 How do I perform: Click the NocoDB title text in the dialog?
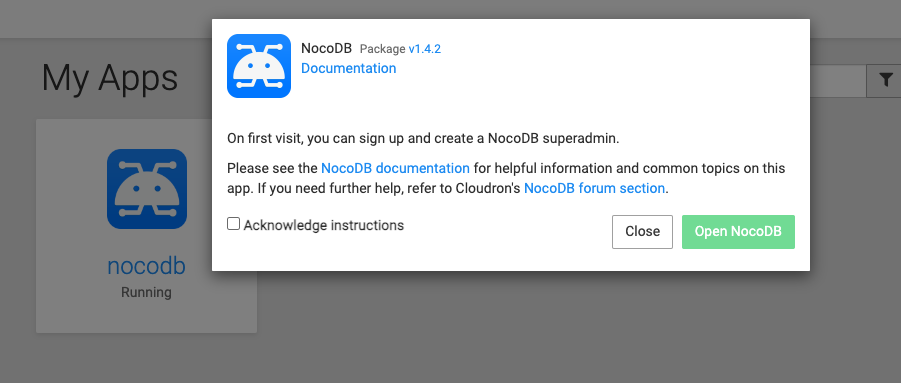[x=326, y=49]
